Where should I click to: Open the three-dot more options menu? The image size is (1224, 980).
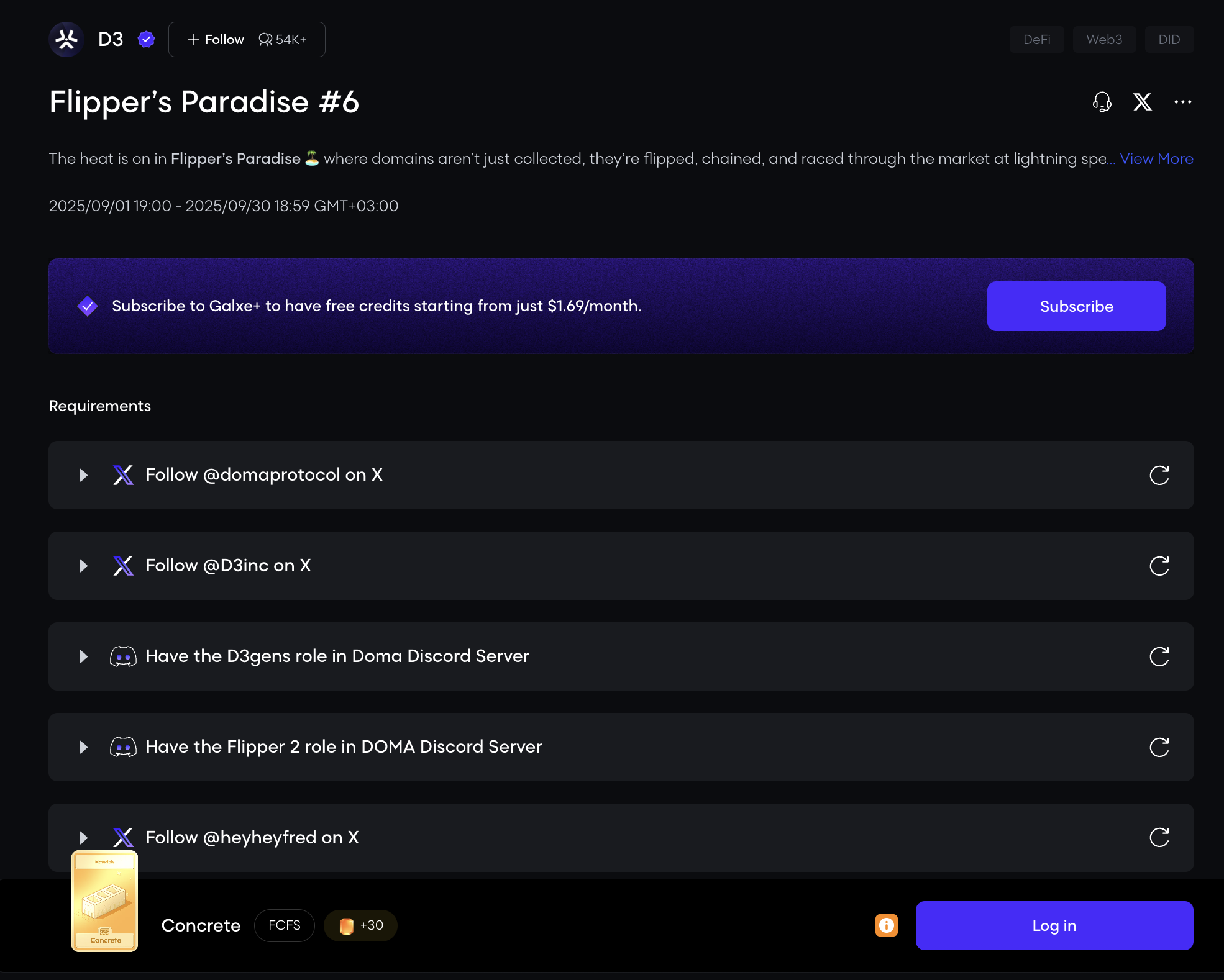[x=1182, y=102]
